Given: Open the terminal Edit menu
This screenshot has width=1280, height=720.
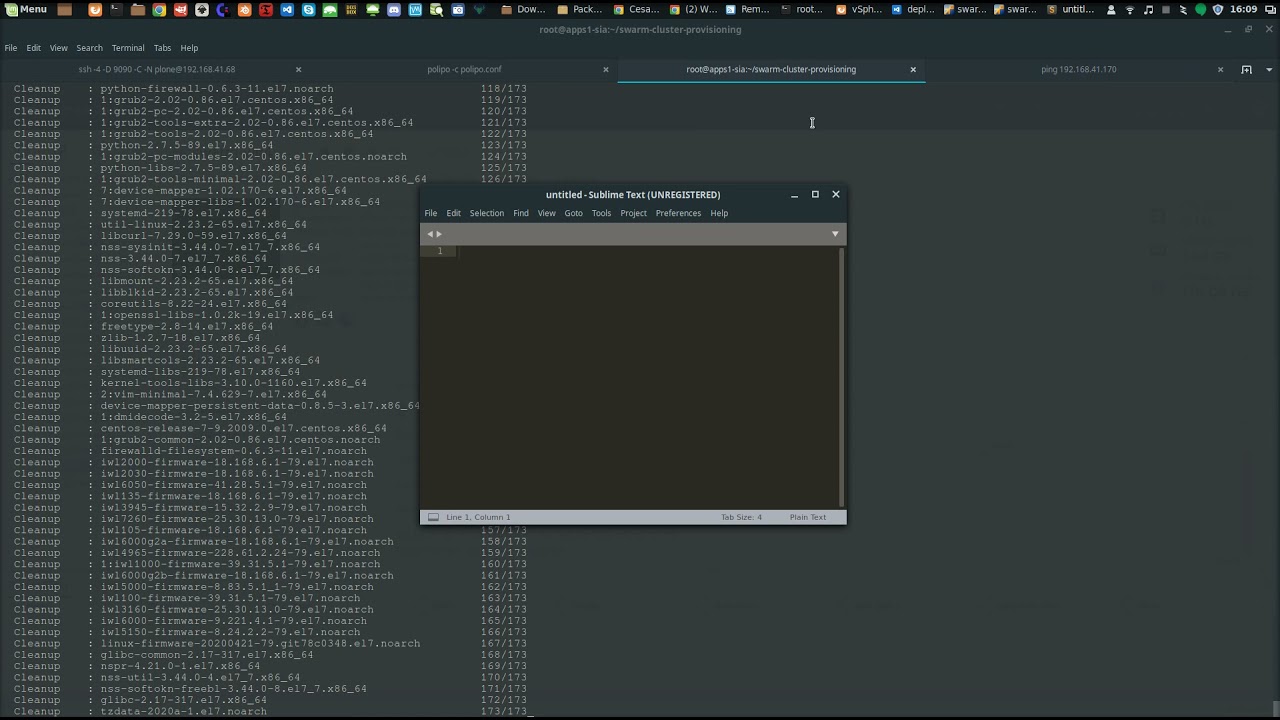Looking at the screenshot, I should pyautogui.click(x=33, y=48).
